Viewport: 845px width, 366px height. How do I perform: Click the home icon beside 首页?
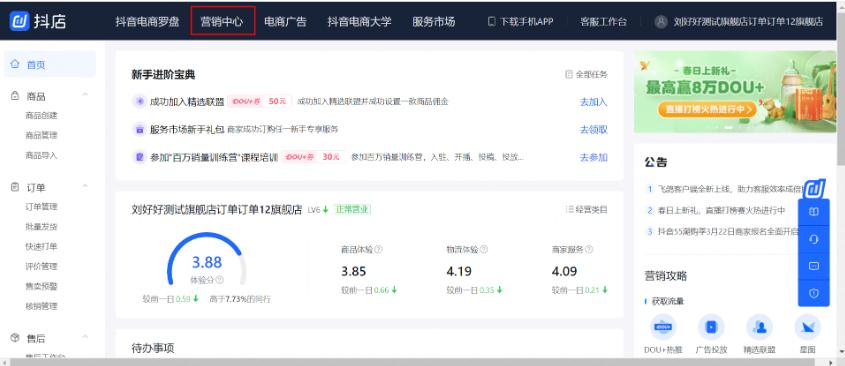click(x=15, y=64)
